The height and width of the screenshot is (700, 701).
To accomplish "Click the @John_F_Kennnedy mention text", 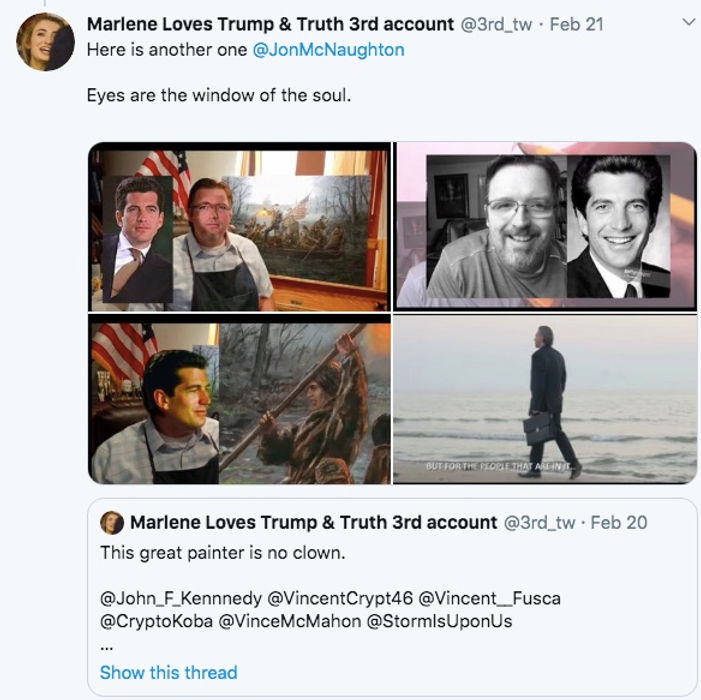I will click(181, 598).
